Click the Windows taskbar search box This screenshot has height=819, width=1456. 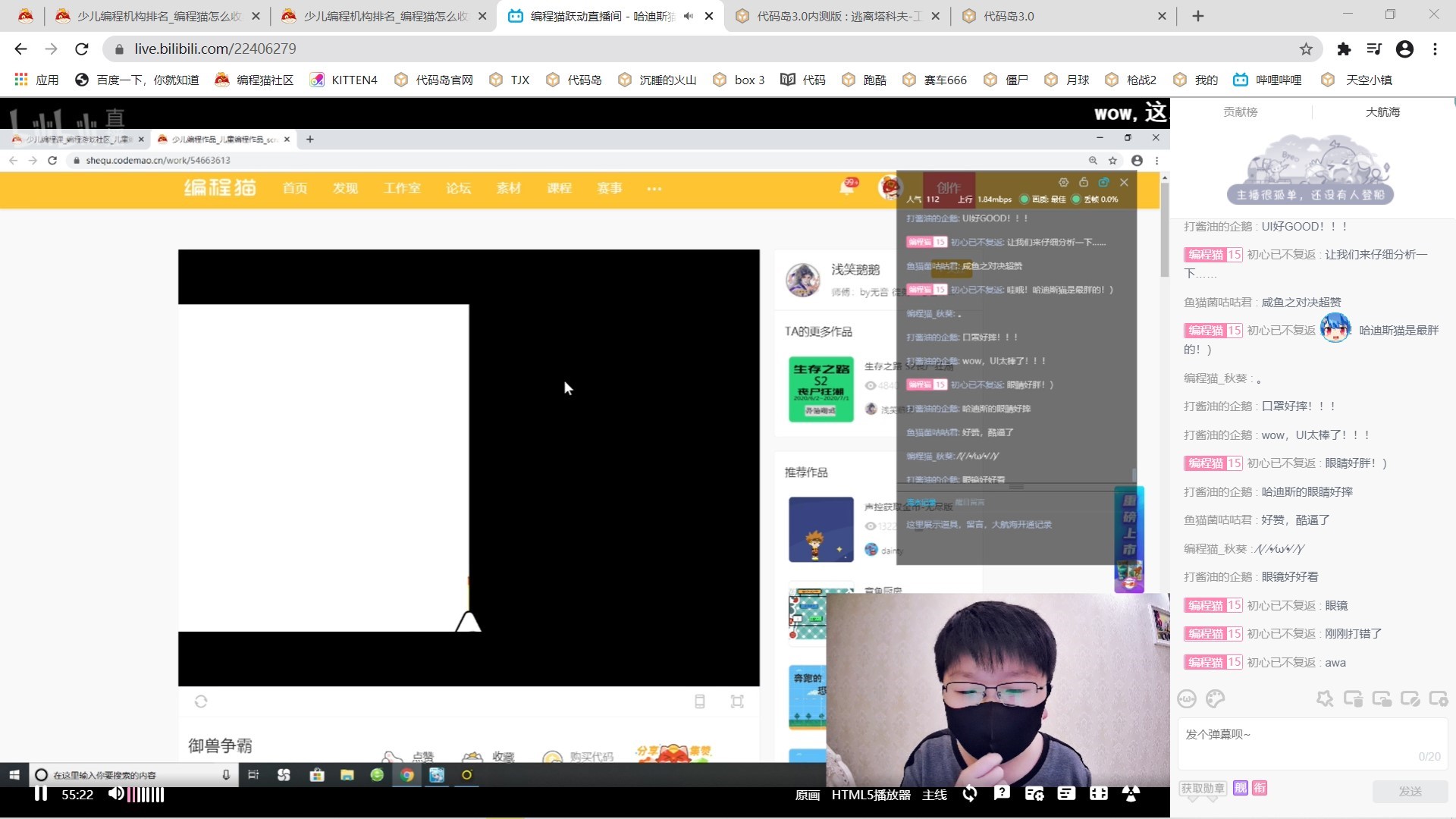[133, 774]
